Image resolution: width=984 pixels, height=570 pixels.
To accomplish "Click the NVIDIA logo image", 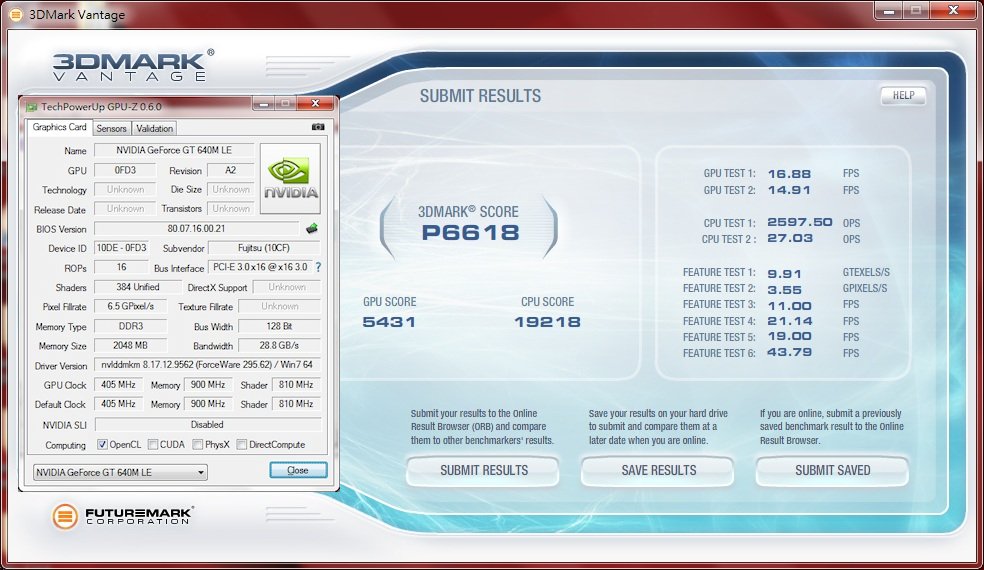I will click(x=290, y=178).
